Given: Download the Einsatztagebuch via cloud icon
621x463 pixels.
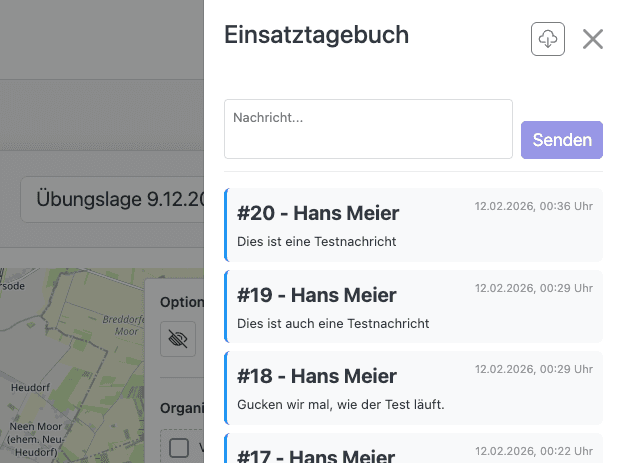Looking at the screenshot, I should coord(548,39).
